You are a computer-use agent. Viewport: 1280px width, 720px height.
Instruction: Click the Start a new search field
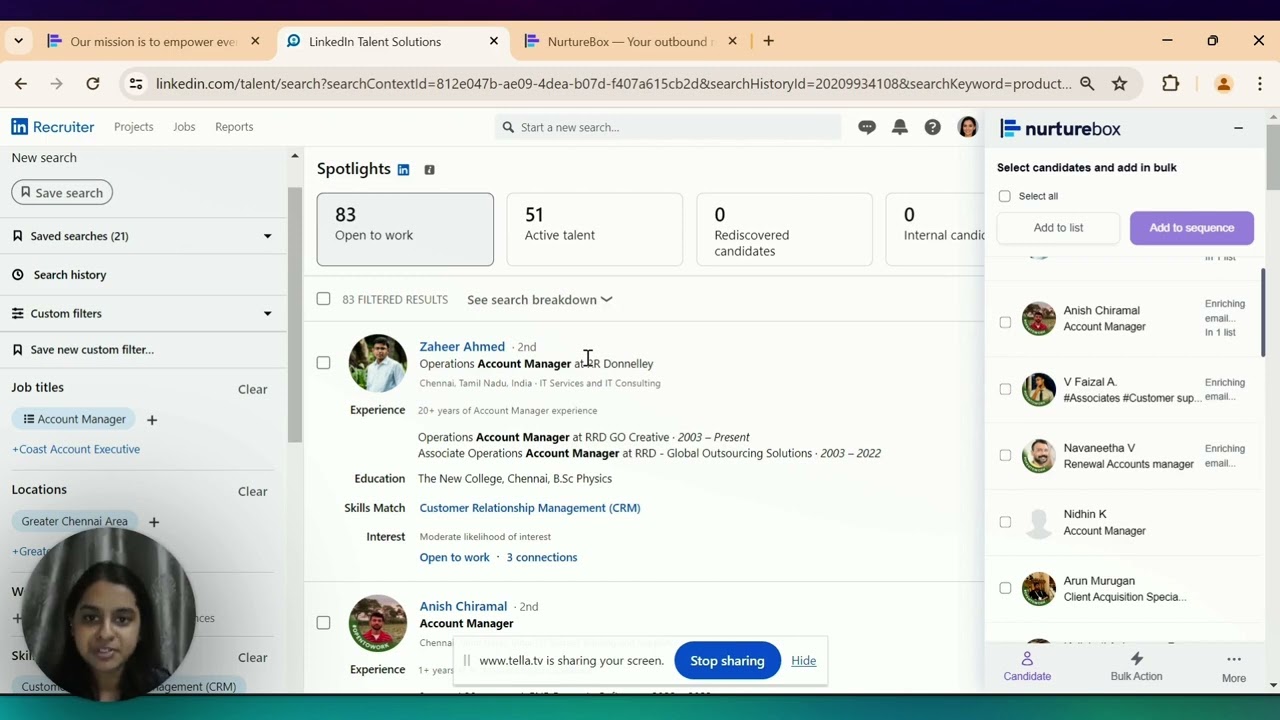[x=668, y=127]
